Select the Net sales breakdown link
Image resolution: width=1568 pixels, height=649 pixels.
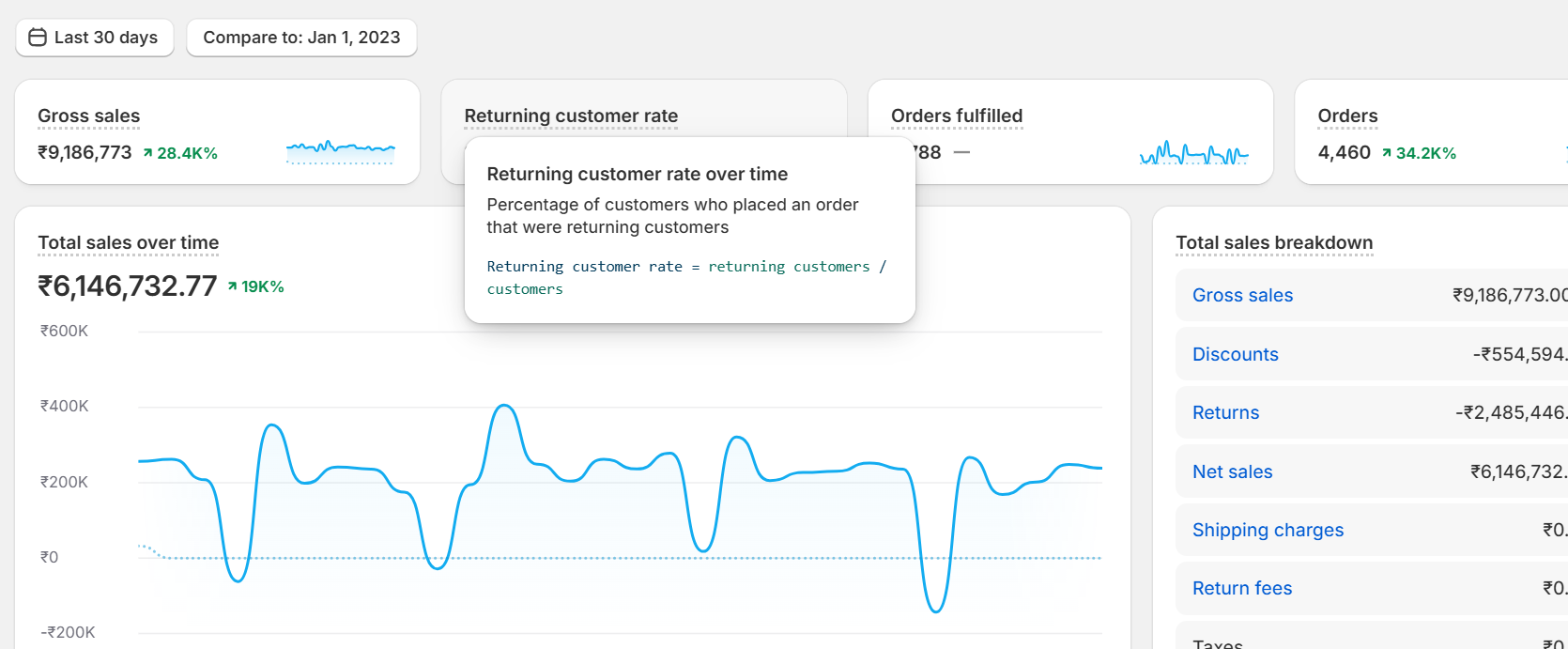click(x=1232, y=471)
